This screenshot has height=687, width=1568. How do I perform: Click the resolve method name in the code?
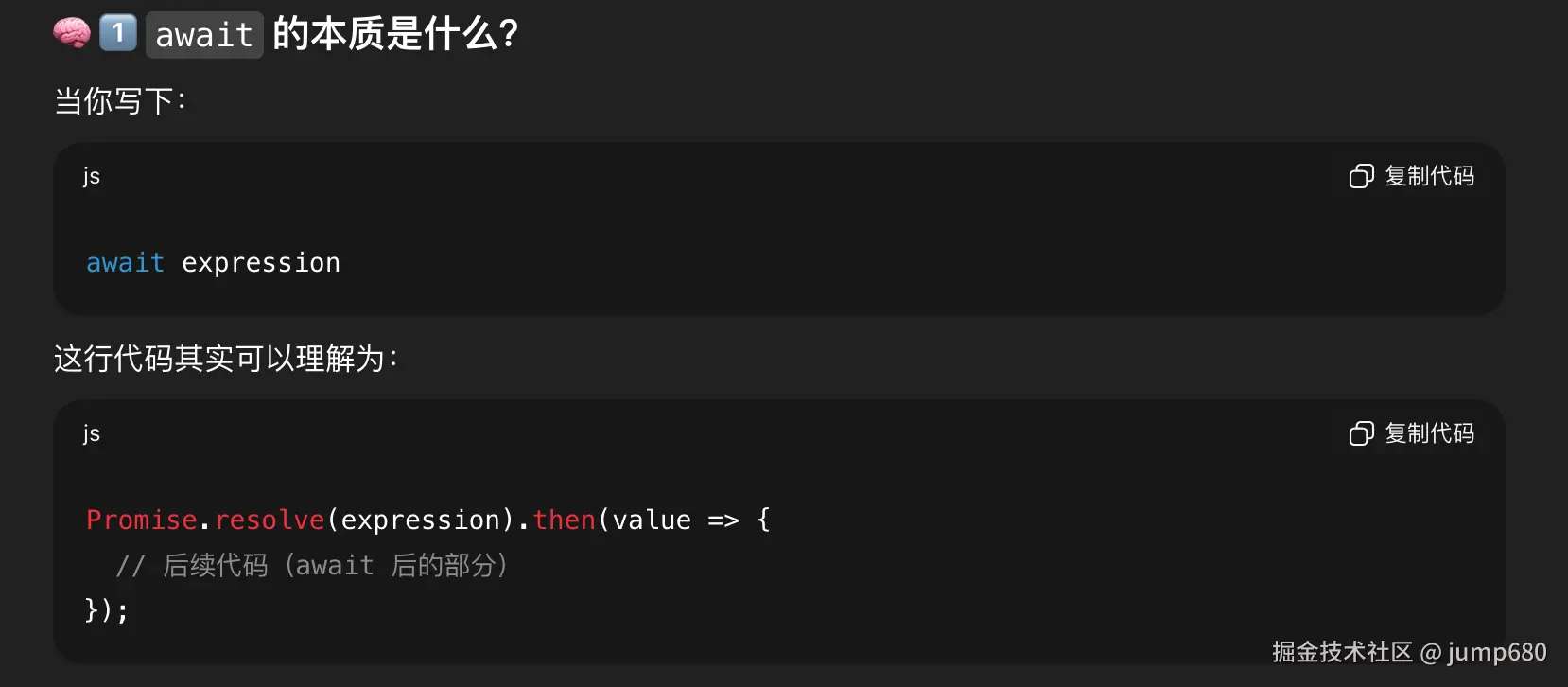270,520
